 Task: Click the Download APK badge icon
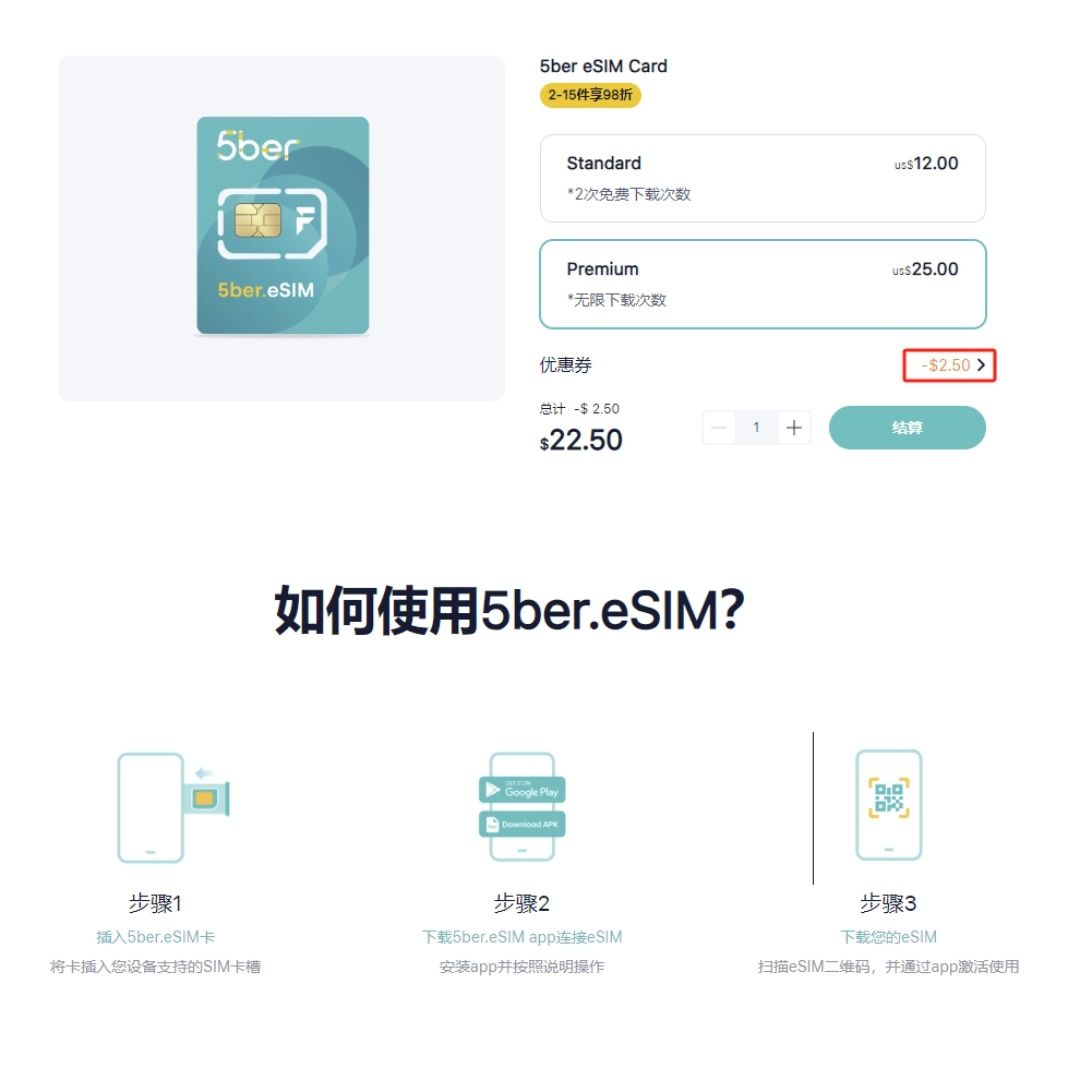522,824
